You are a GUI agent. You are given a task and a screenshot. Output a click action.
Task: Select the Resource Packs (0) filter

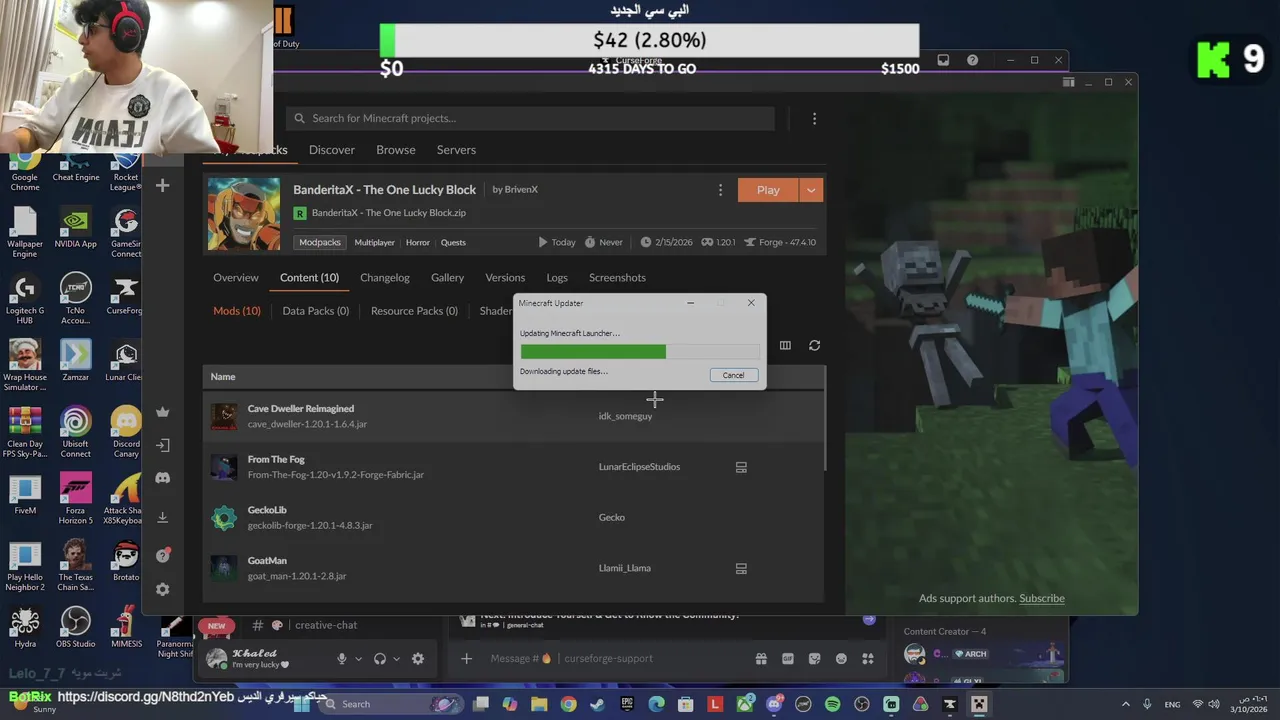click(414, 311)
